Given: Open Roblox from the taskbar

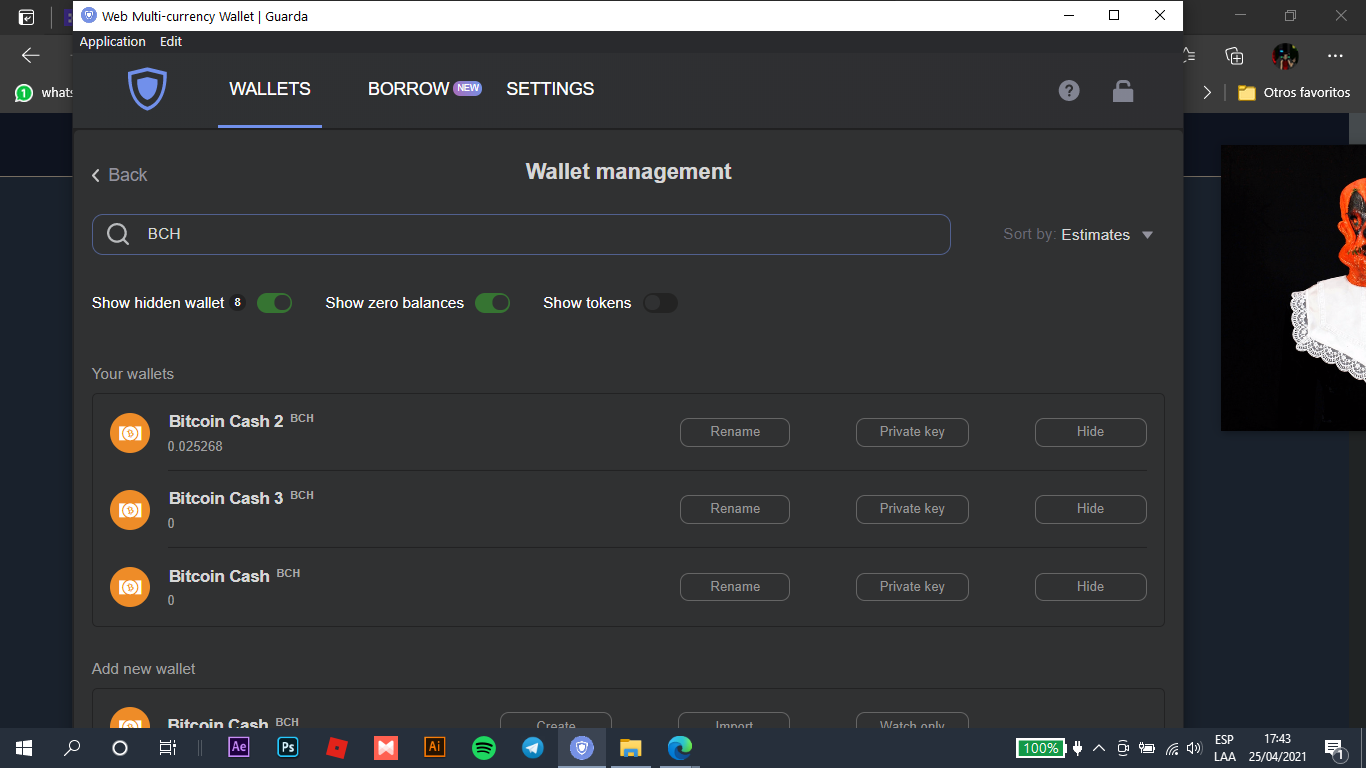Looking at the screenshot, I should click(337, 747).
